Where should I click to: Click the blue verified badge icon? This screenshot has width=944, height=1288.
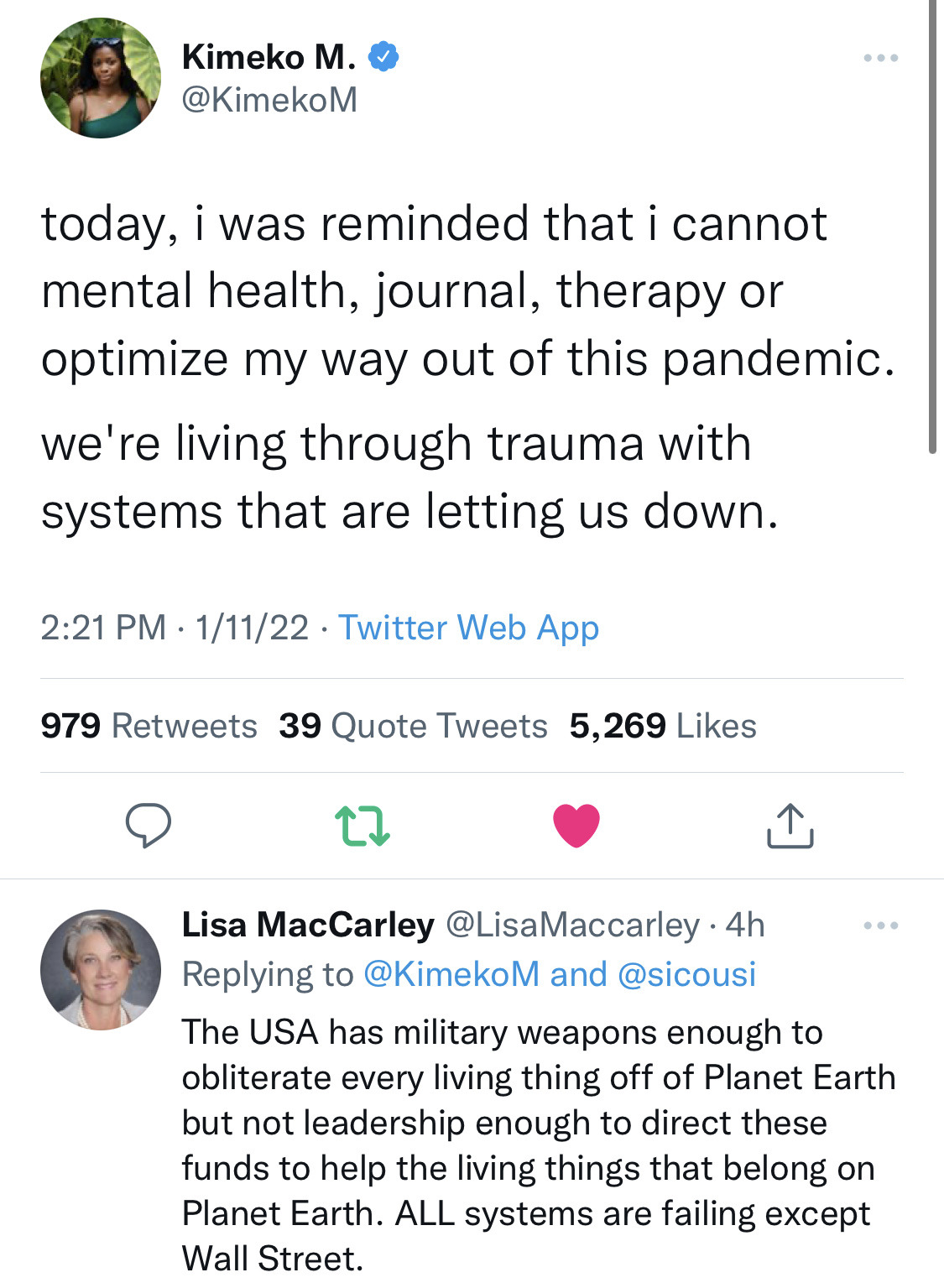pos(384,57)
